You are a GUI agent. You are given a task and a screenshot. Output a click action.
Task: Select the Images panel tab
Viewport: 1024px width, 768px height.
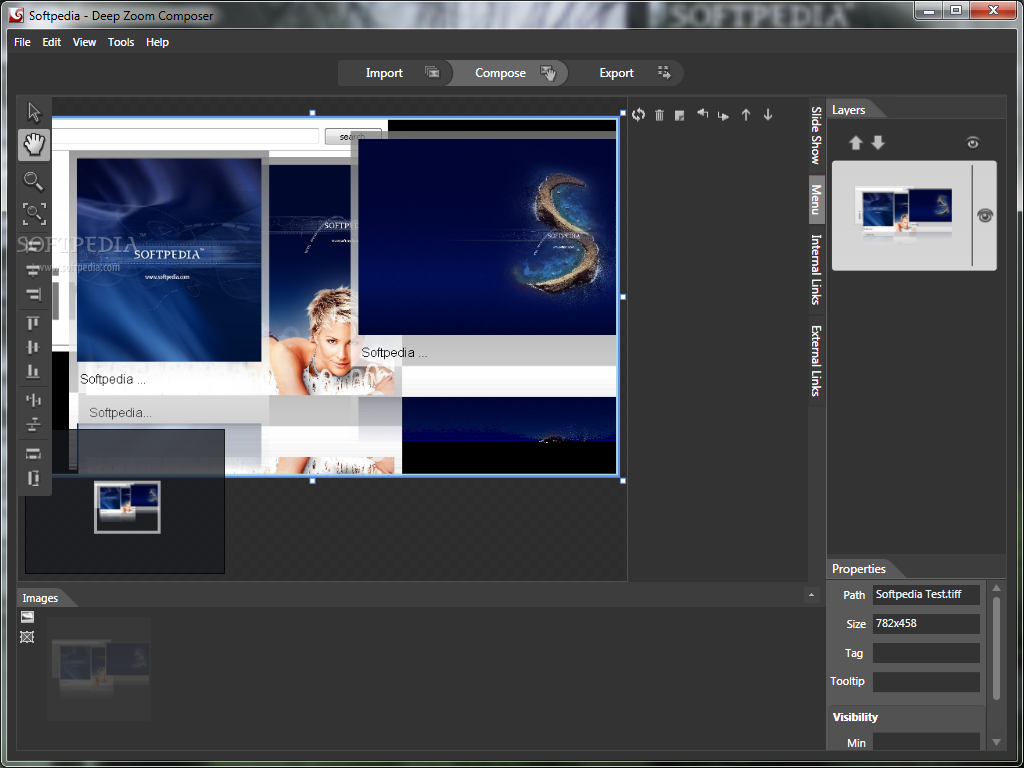[x=40, y=598]
